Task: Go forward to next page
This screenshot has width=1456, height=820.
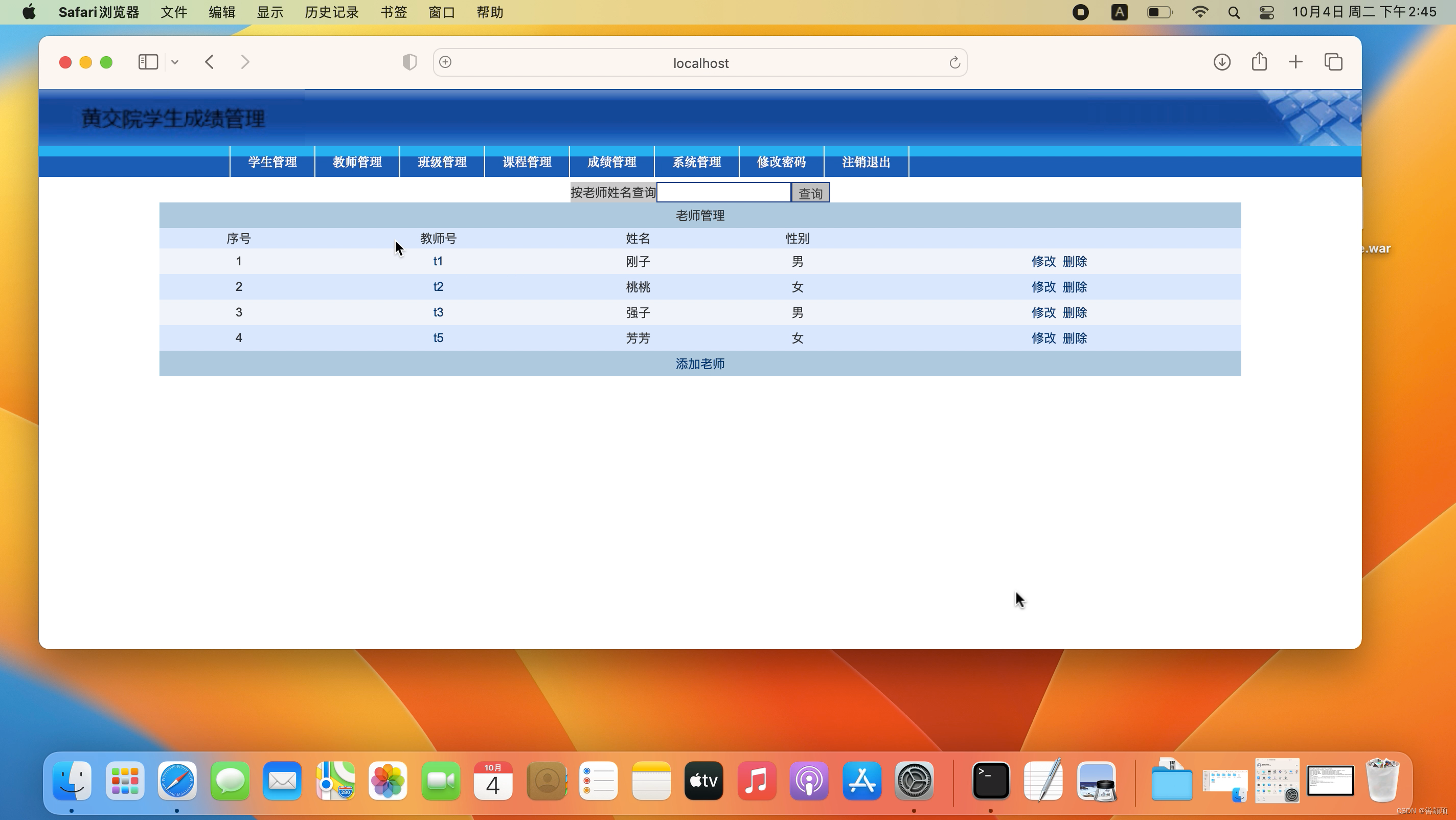Action: coord(245,62)
